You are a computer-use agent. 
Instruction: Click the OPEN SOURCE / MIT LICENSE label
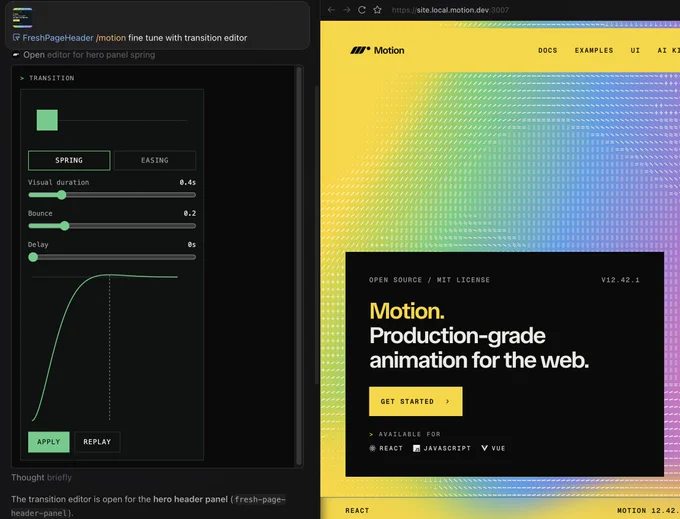point(429,280)
